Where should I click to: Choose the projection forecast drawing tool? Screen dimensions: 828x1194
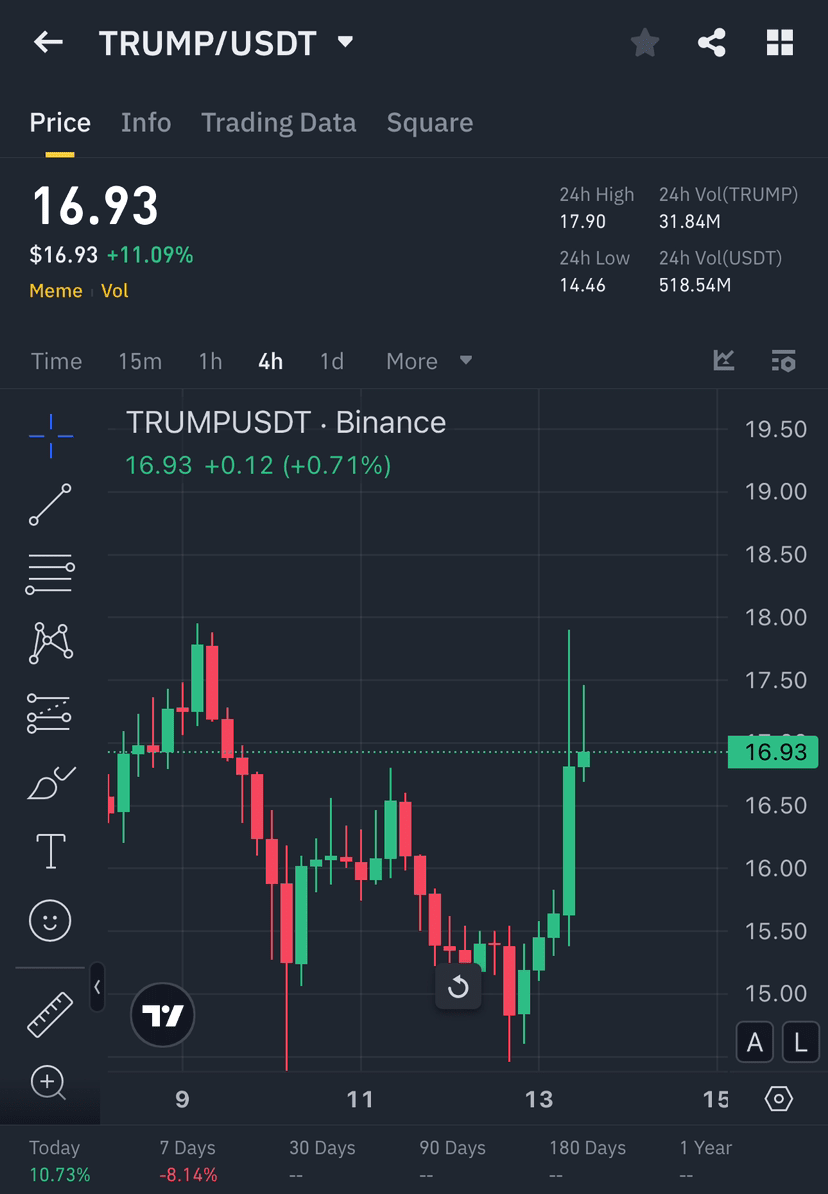(48, 712)
